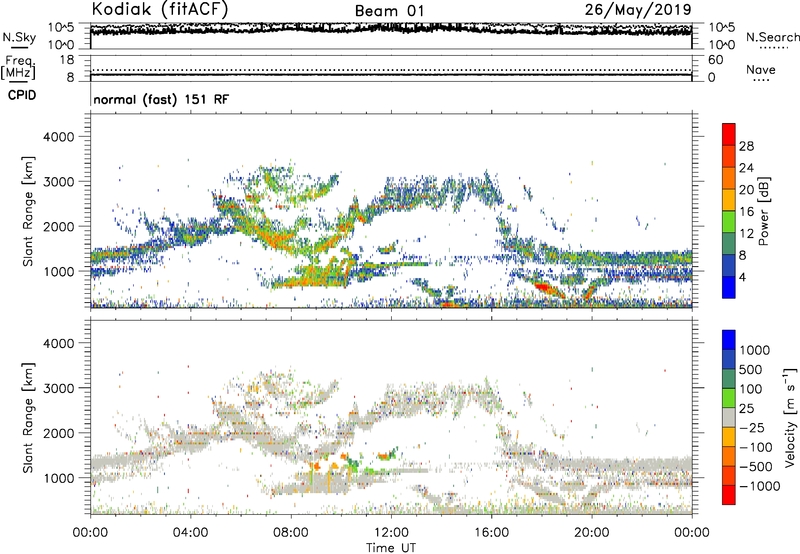Click the '500' label on Velocity colorbar

pyautogui.click(x=751, y=370)
